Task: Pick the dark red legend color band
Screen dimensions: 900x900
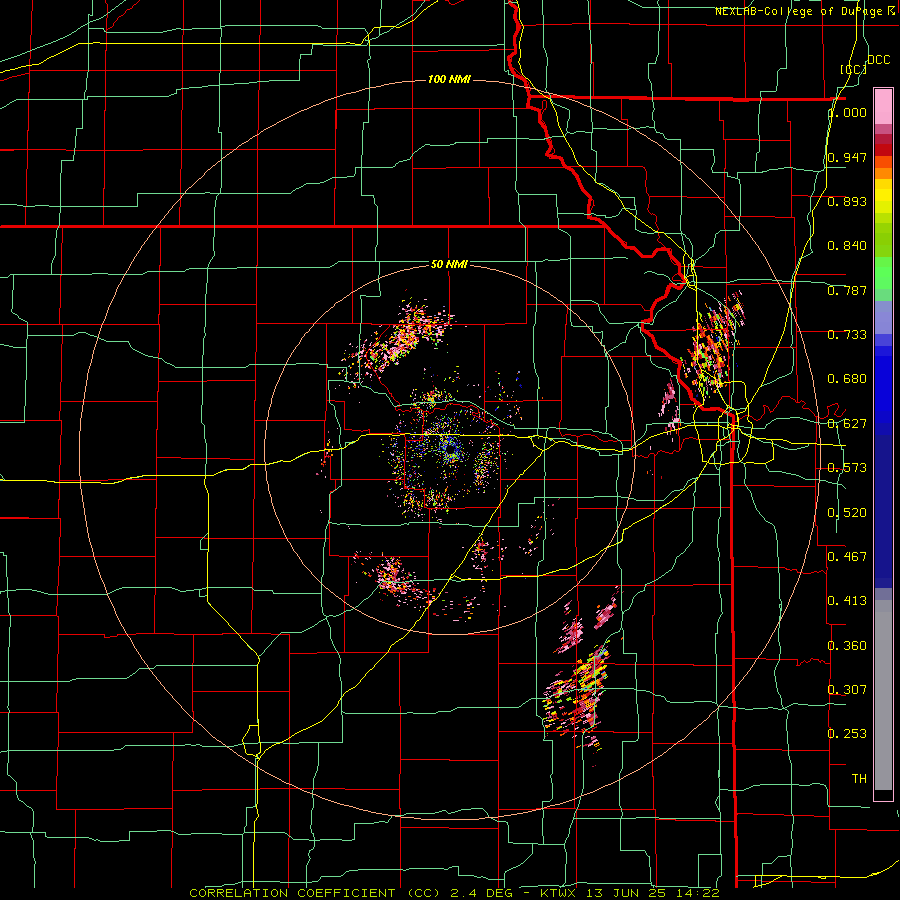Action: pos(883,150)
